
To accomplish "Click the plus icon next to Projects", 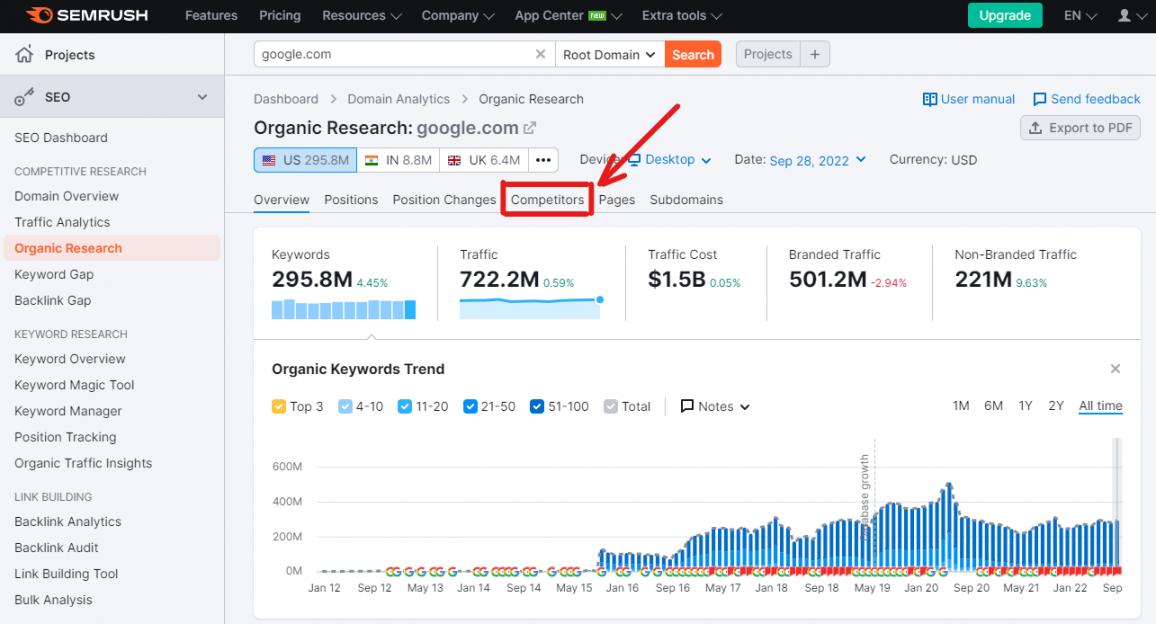I will [x=814, y=55].
